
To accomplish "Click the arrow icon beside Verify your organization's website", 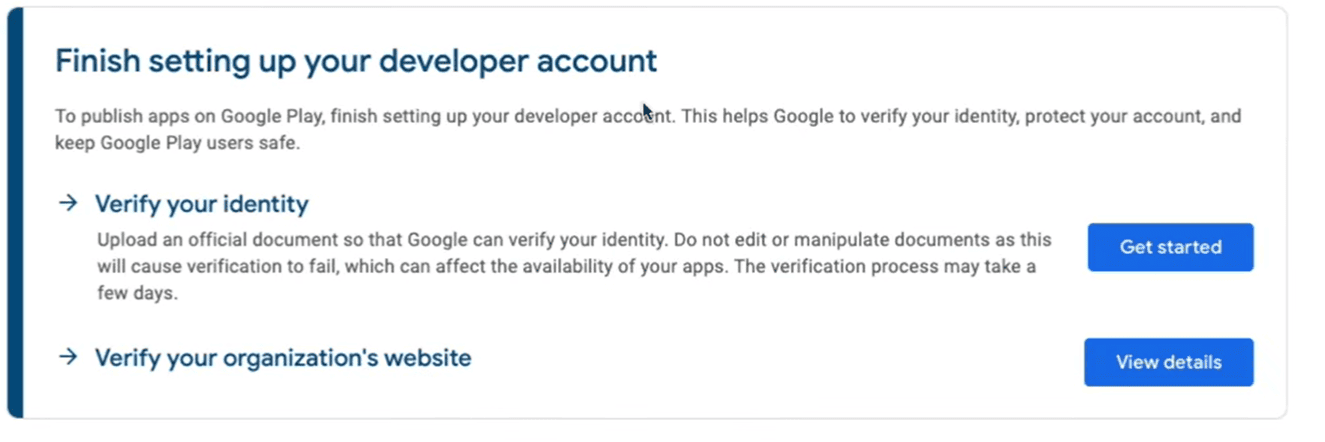I will pos(68,357).
